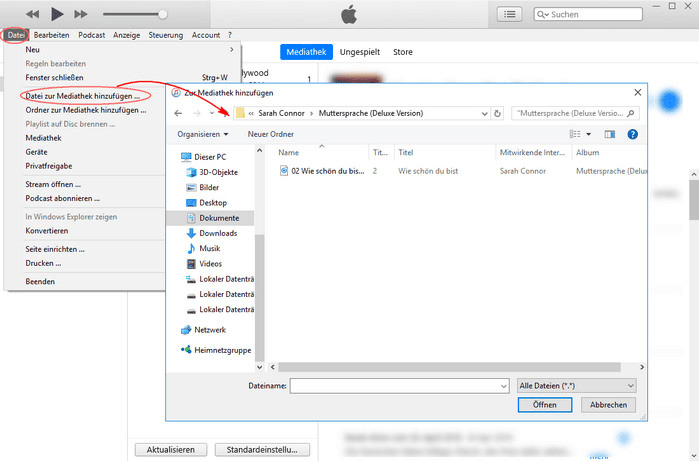Open the Organisieren dropdown
The image size is (699, 461).
[x=203, y=134]
